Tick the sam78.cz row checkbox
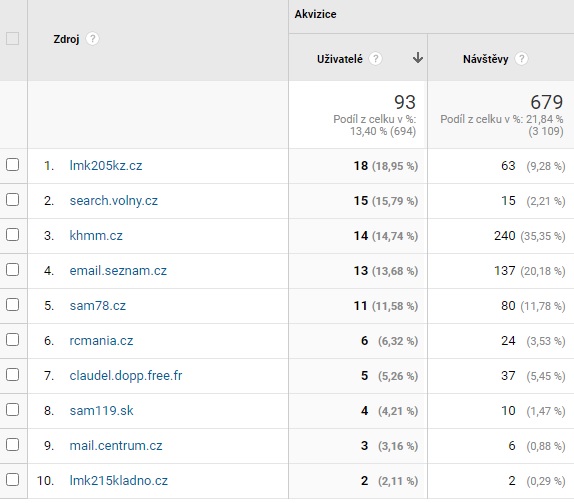Image resolution: width=574 pixels, height=503 pixels. click(12, 305)
